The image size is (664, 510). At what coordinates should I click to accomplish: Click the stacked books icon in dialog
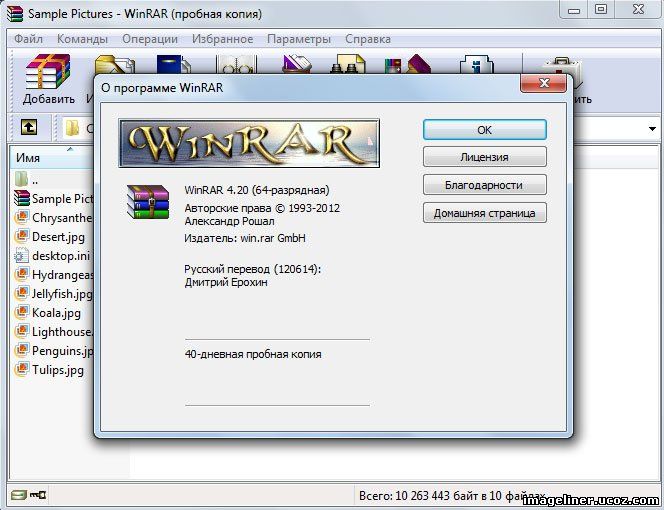(x=147, y=201)
